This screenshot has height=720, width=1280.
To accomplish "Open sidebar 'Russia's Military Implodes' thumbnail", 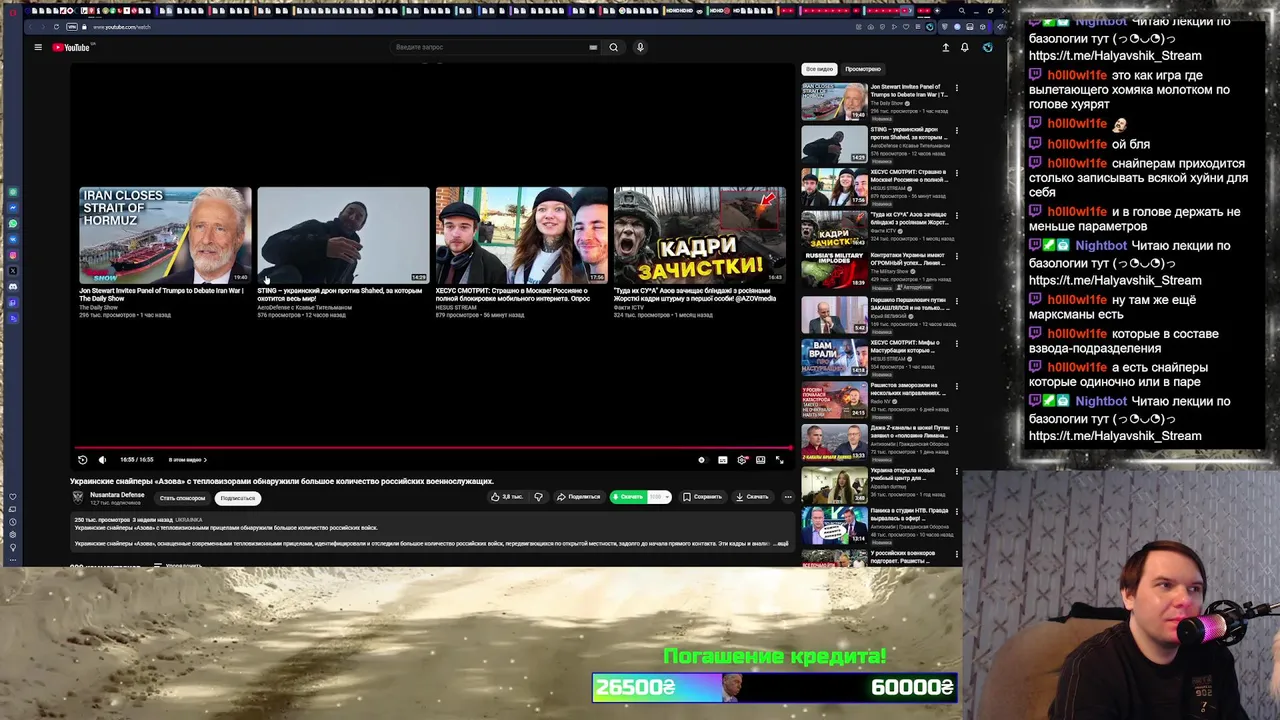I will tap(834, 272).
